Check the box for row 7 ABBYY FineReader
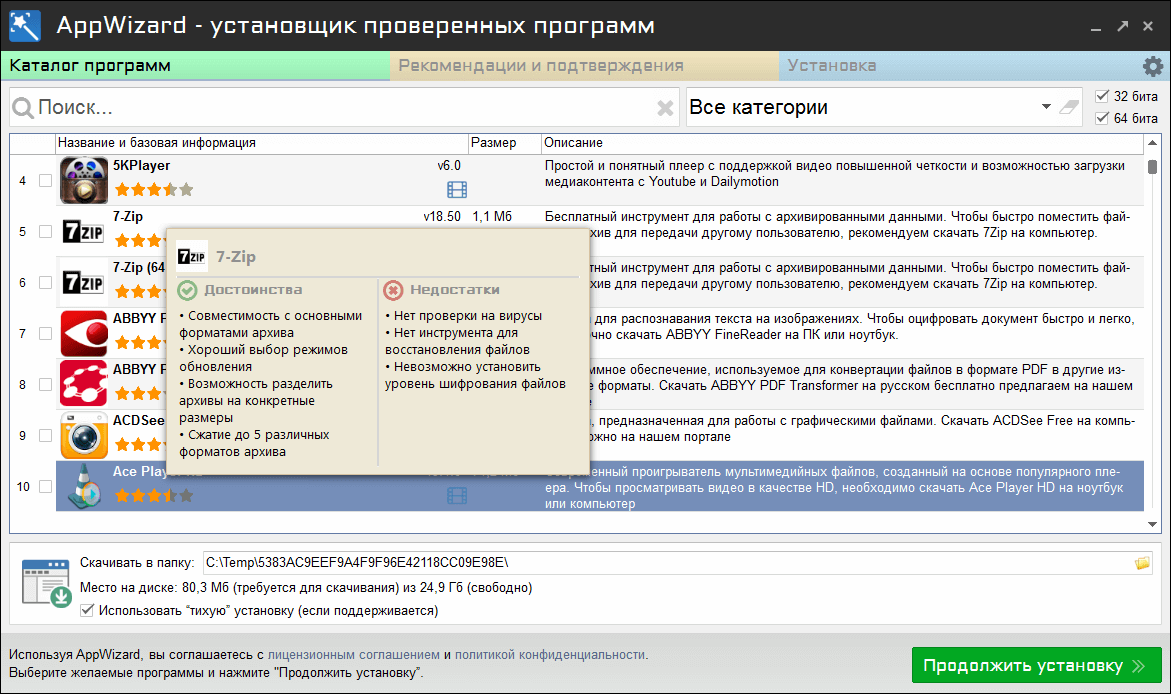Screen dimensions: 1171x694 [x=46, y=333]
